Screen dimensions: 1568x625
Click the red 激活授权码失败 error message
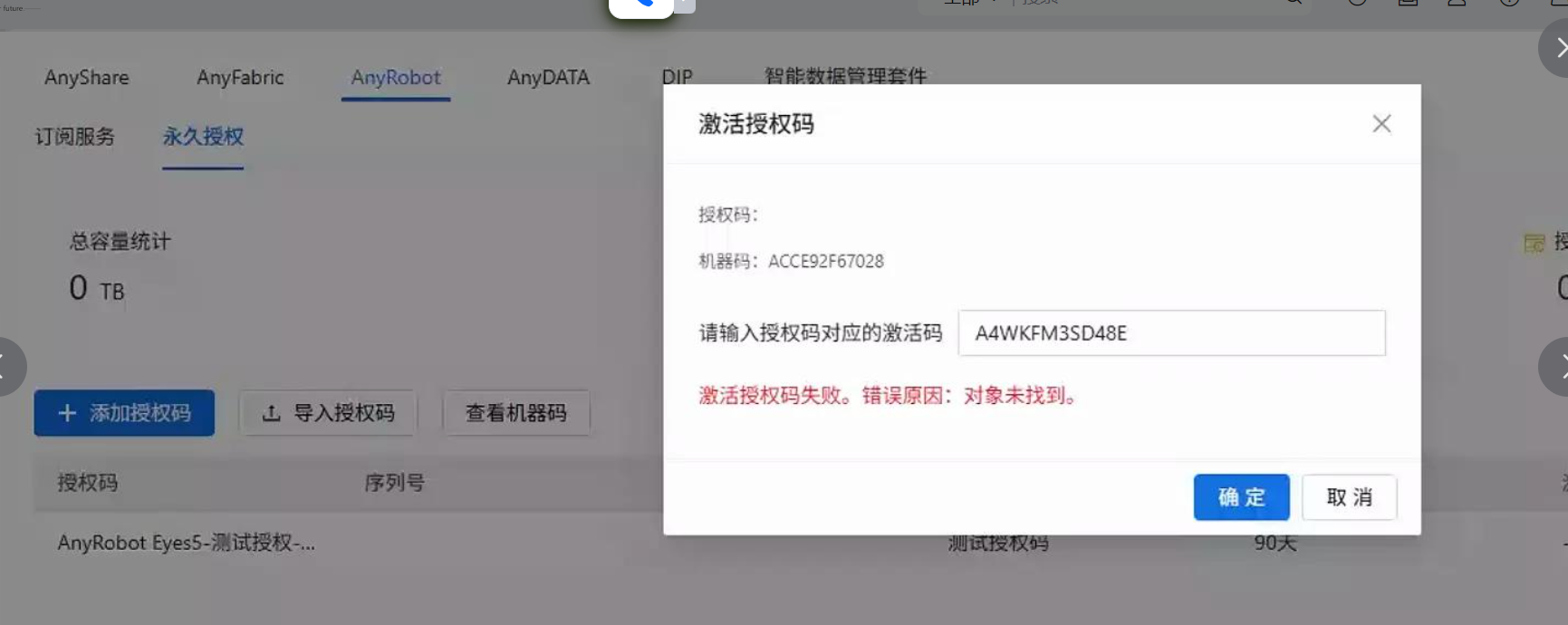(x=888, y=396)
